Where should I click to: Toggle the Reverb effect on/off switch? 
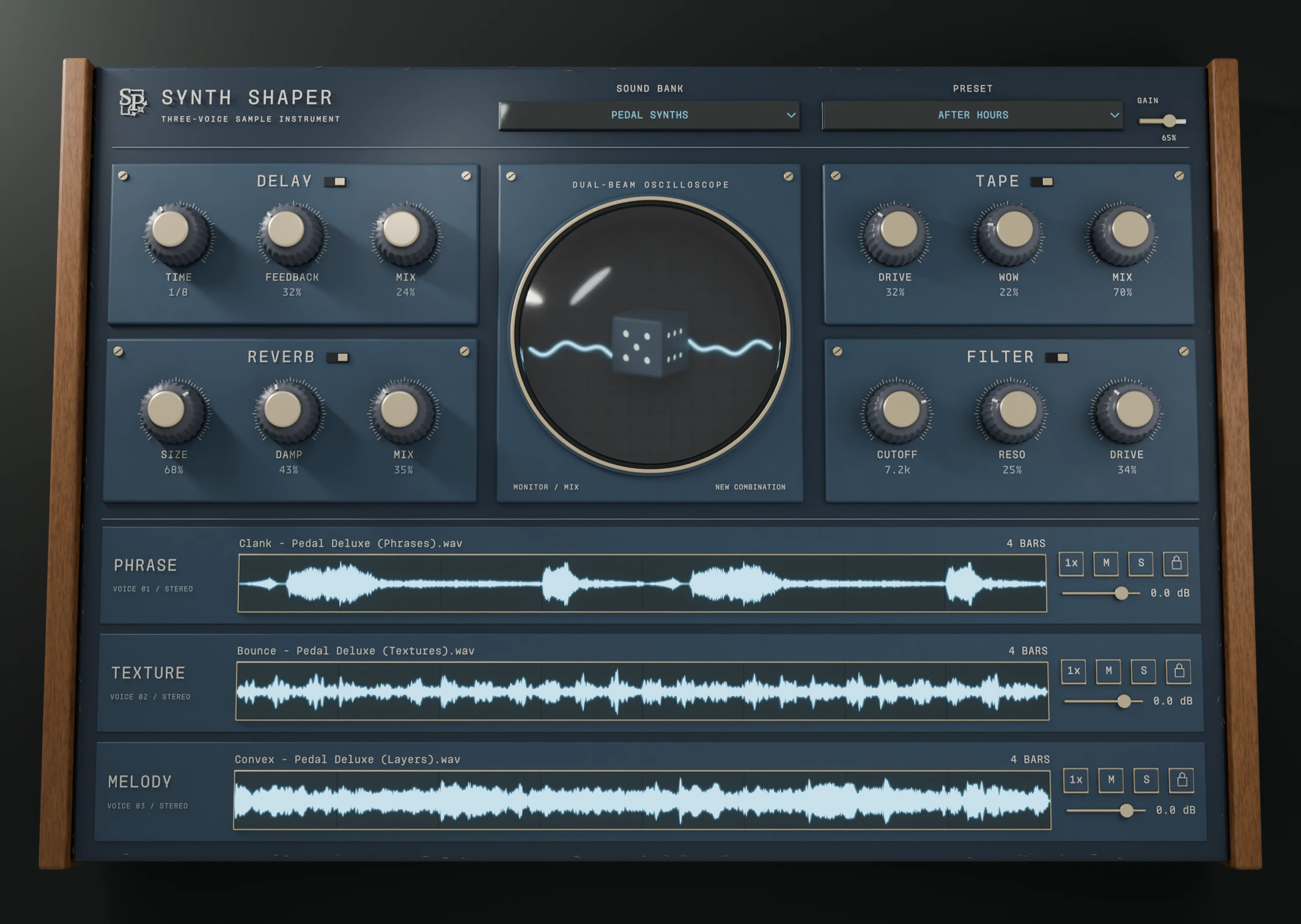[x=337, y=358]
